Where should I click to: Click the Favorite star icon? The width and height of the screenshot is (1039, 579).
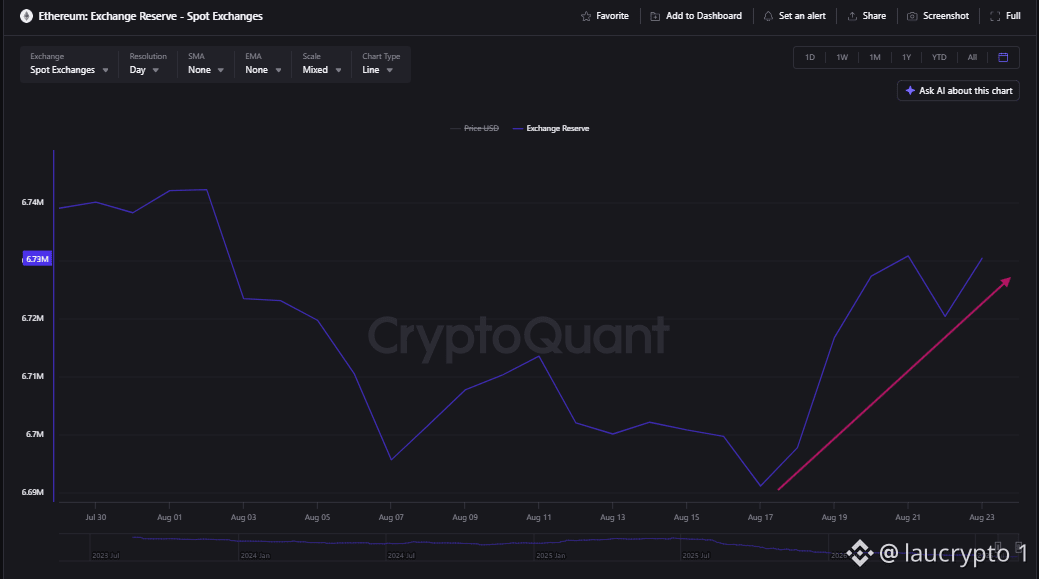click(586, 16)
